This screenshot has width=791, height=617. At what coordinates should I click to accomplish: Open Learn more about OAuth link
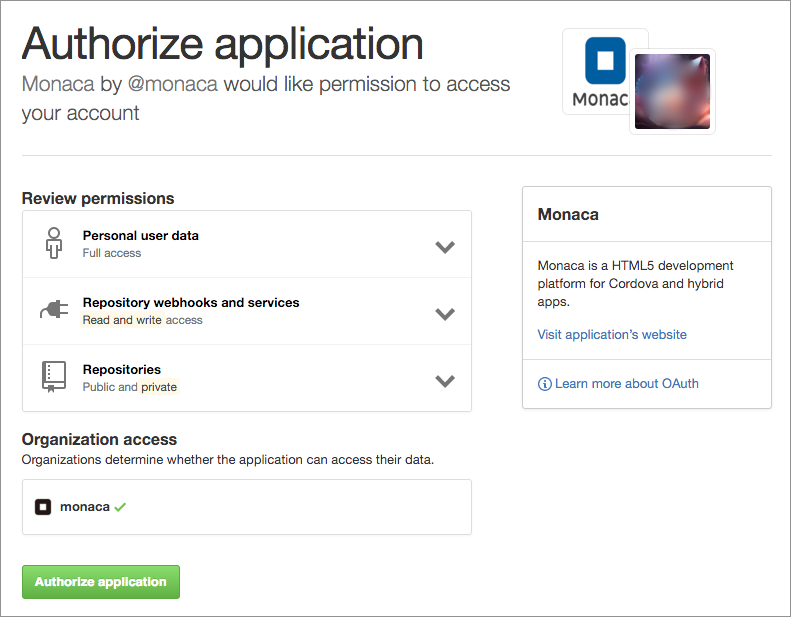(x=627, y=383)
